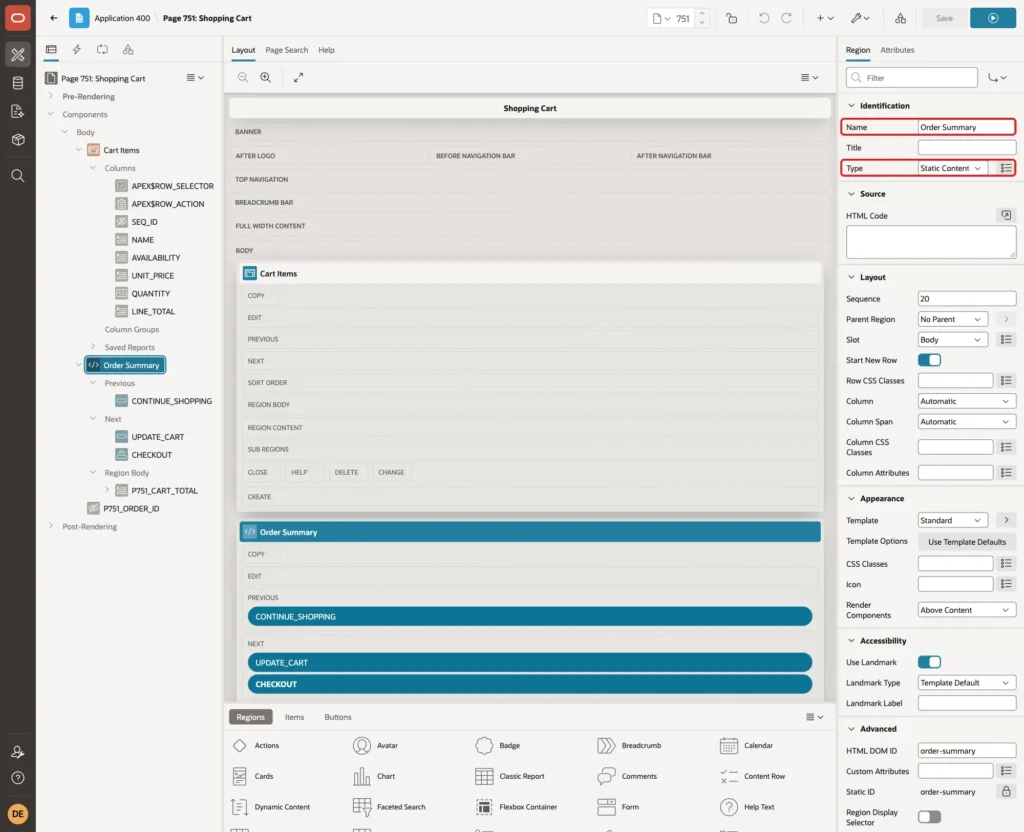Click Use Template Defaults button
This screenshot has width=1024, height=832.
(x=967, y=542)
